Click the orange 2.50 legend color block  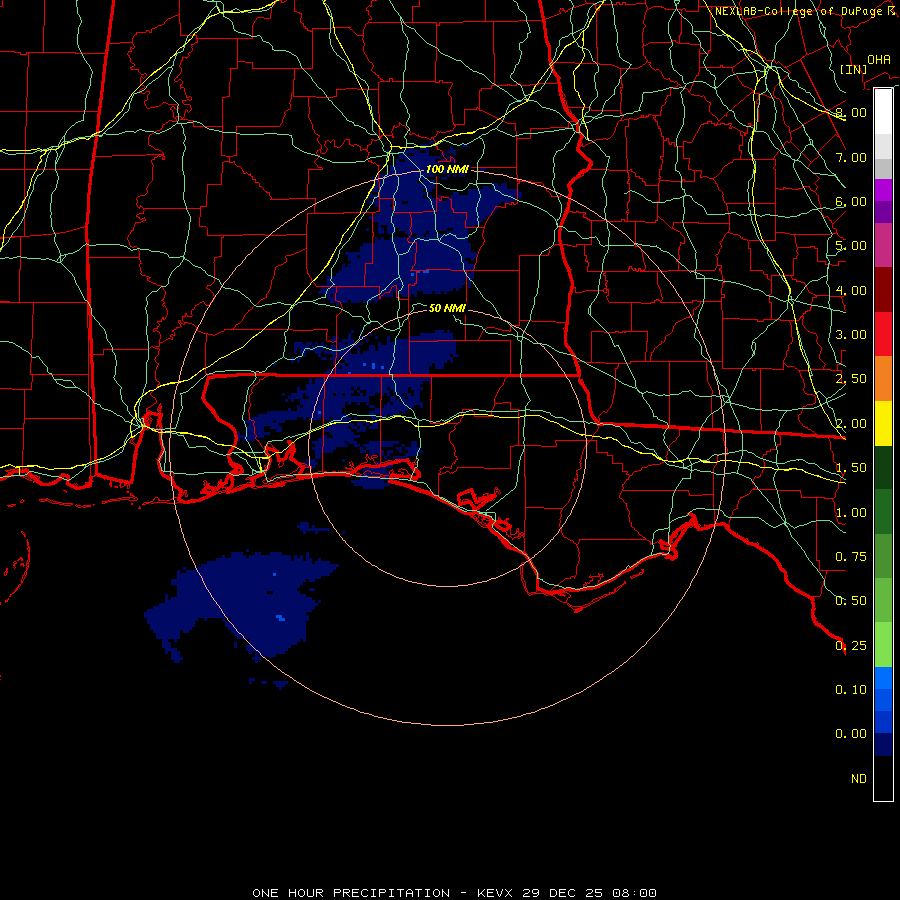[883, 378]
